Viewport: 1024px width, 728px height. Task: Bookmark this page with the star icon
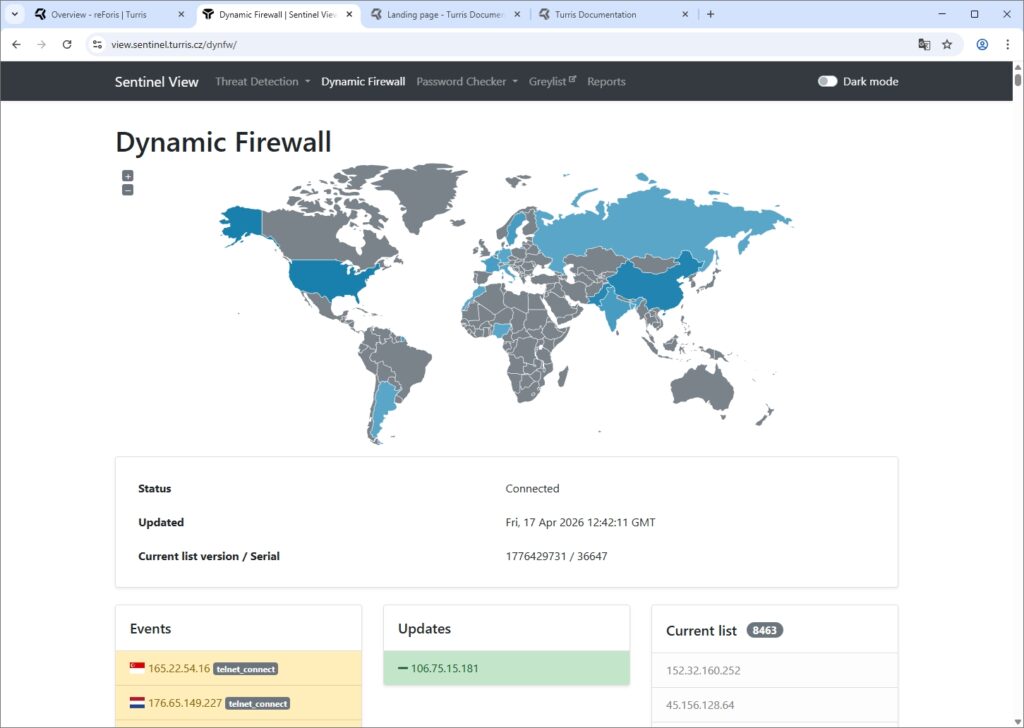point(947,44)
